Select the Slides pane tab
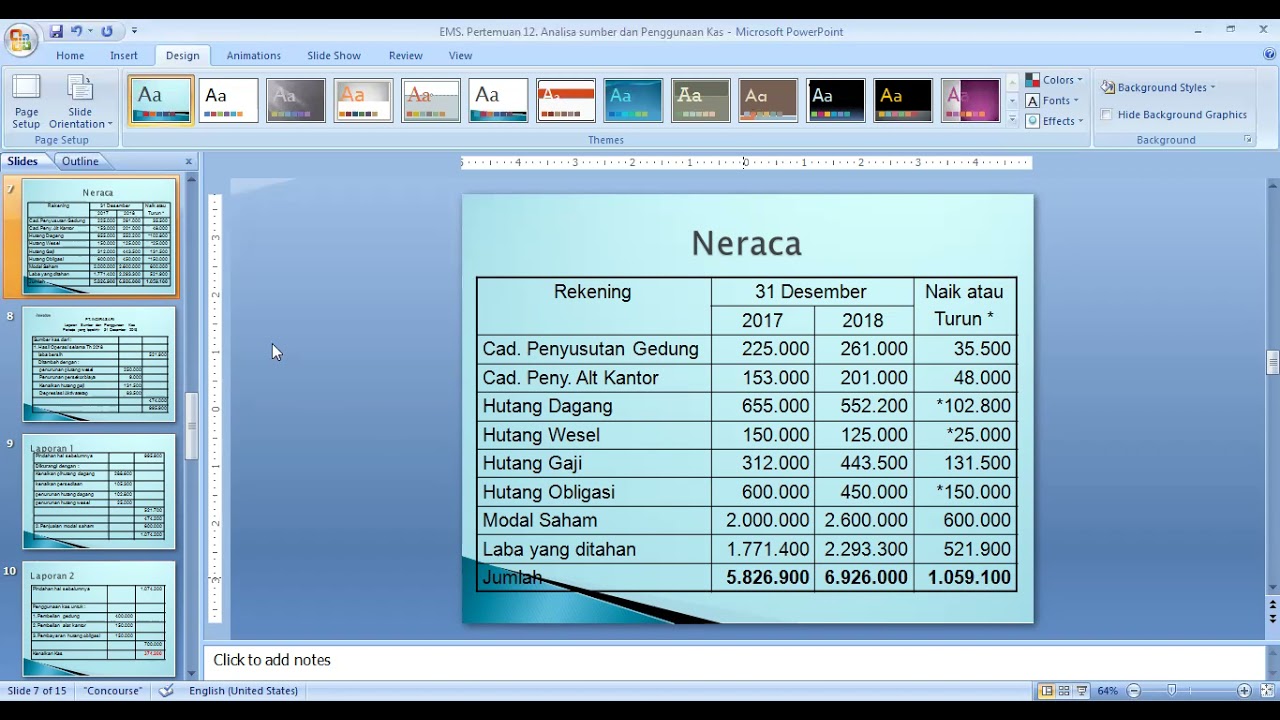The height and width of the screenshot is (720, 1280). (22, 161)
